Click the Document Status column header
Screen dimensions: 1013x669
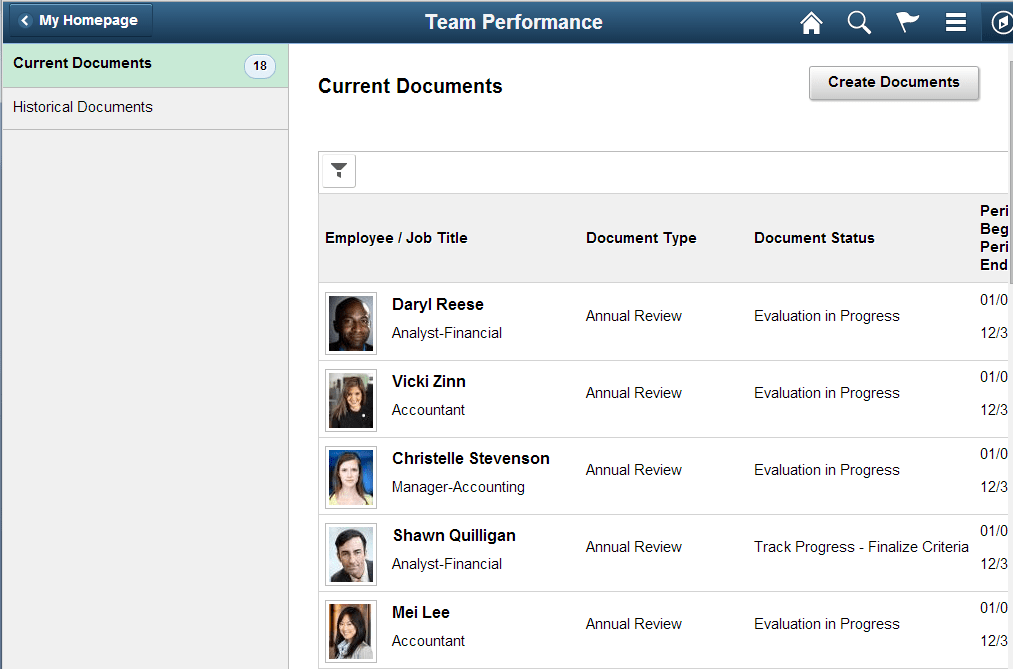(x=814, y=238)
